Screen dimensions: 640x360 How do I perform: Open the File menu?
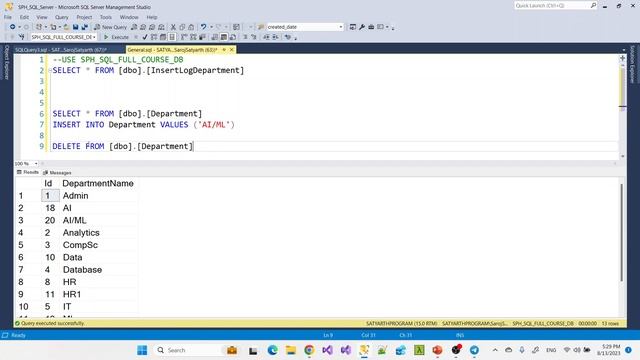[x=8, y=17]
